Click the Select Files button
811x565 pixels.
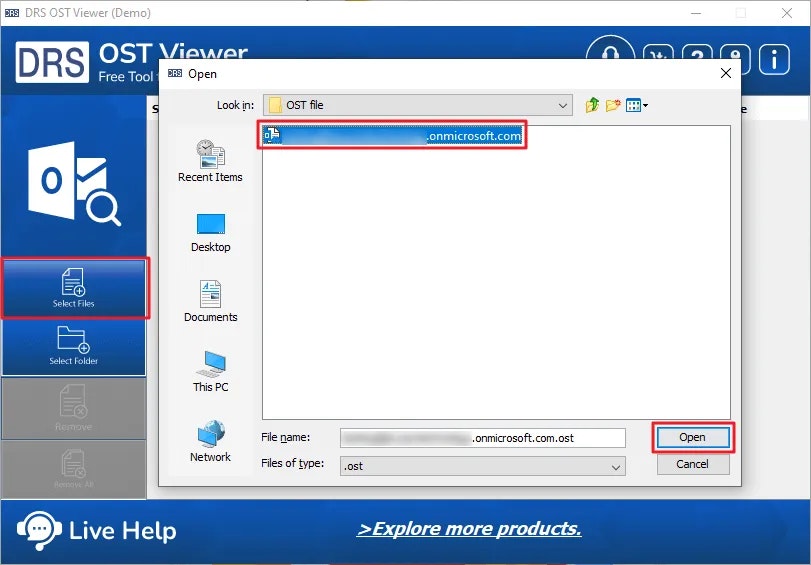tap(74, 288)
